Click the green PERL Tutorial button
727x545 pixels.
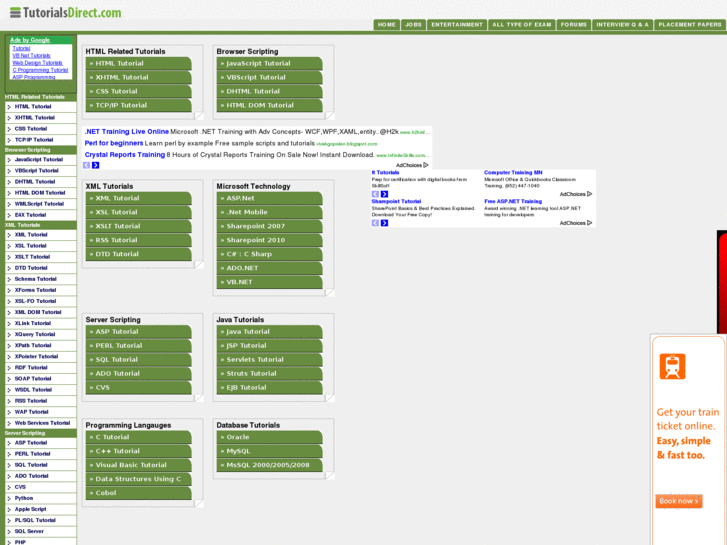[139, 346]
